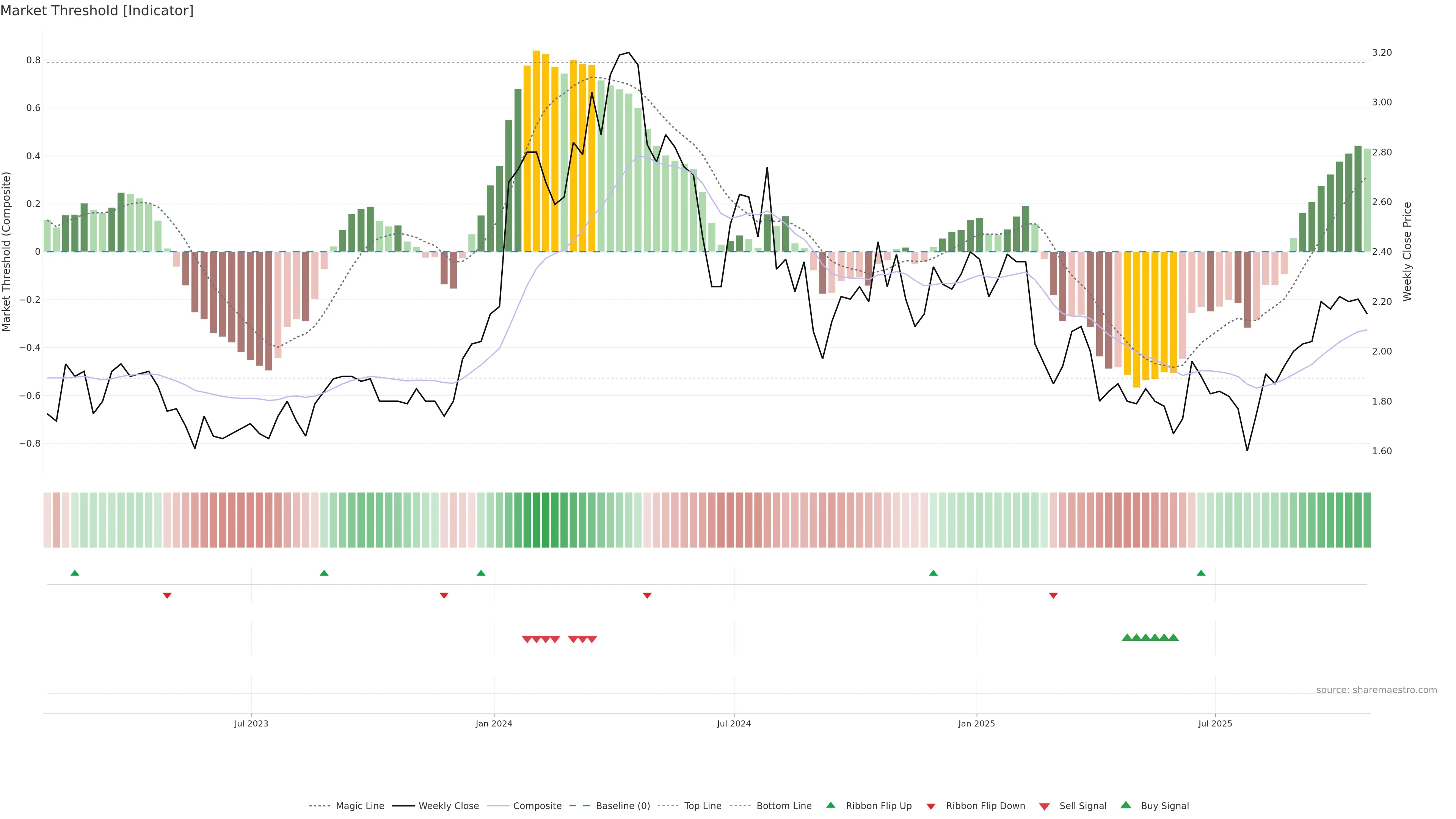Toggle the Magic Line legend entry

coord(359,806)
